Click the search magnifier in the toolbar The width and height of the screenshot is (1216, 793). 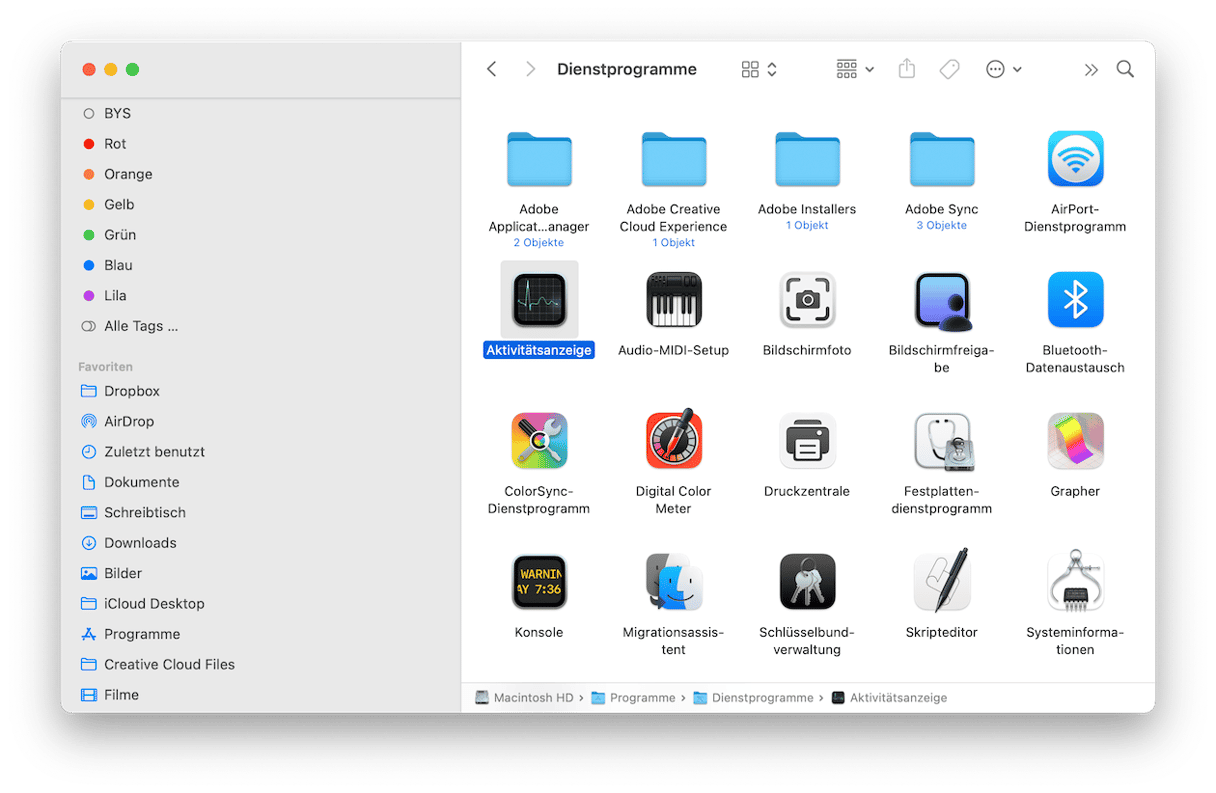[x=1125, y=69]
